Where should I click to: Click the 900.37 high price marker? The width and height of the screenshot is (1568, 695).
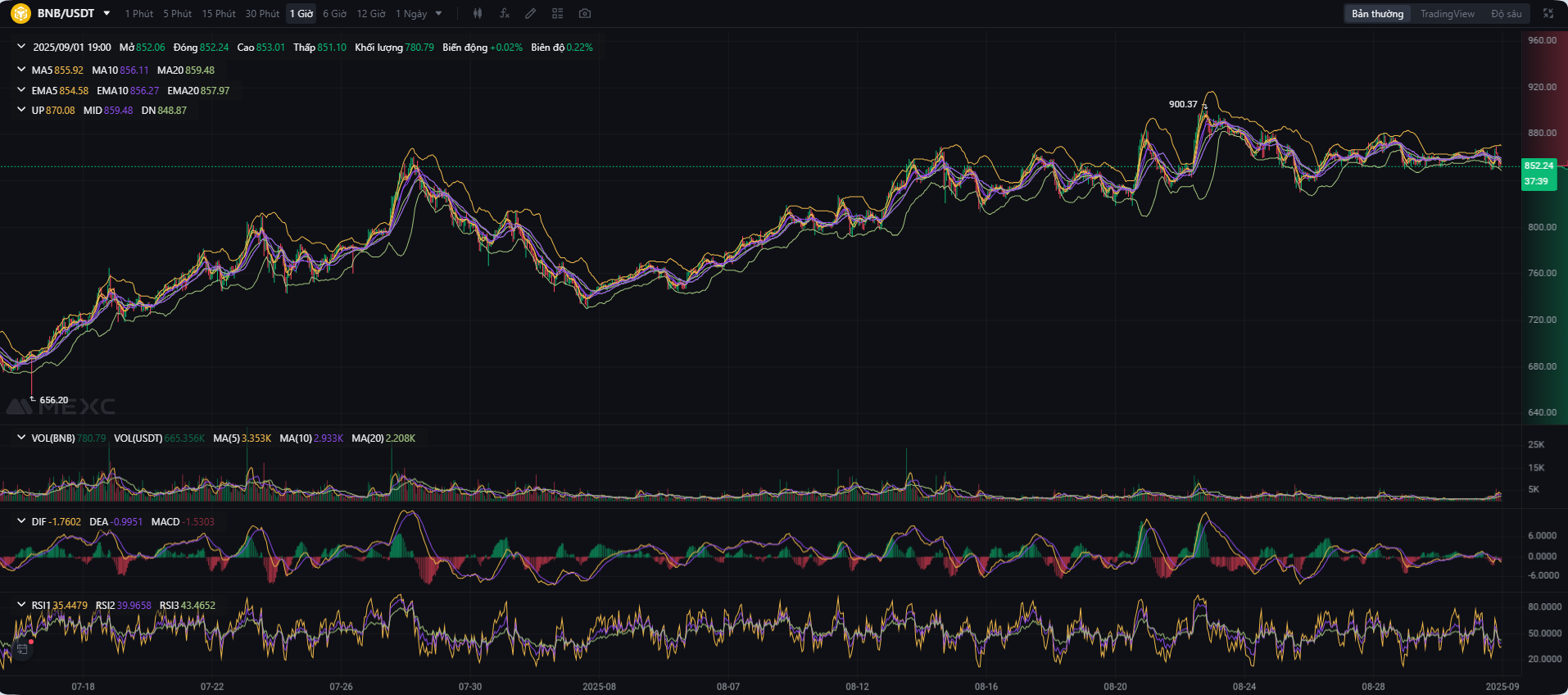[x=1183, y=104]
